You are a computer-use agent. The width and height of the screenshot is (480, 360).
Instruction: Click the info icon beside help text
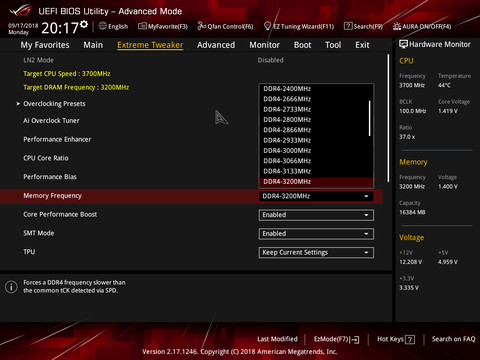[x=11, y=287]
